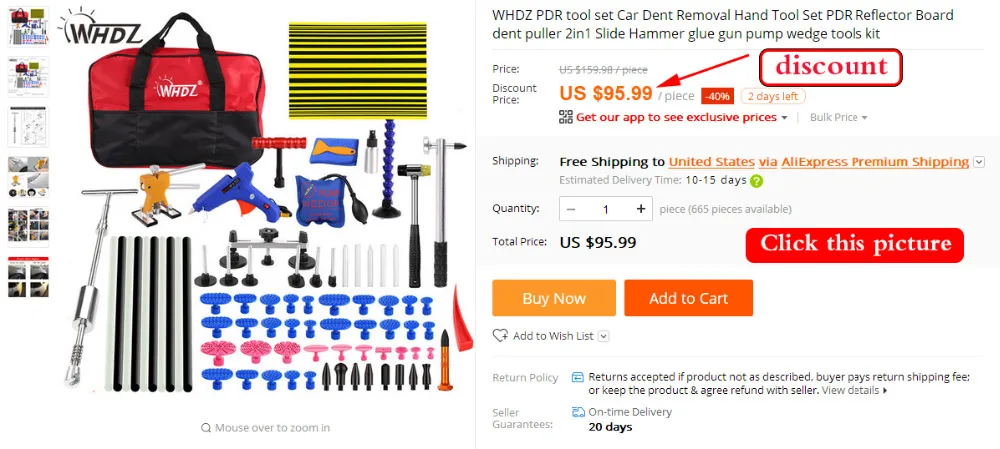The height and width of the screenshot is (449, 1000).
Task: Click the Return Policy refund icon
Action: tap(577, 377)
